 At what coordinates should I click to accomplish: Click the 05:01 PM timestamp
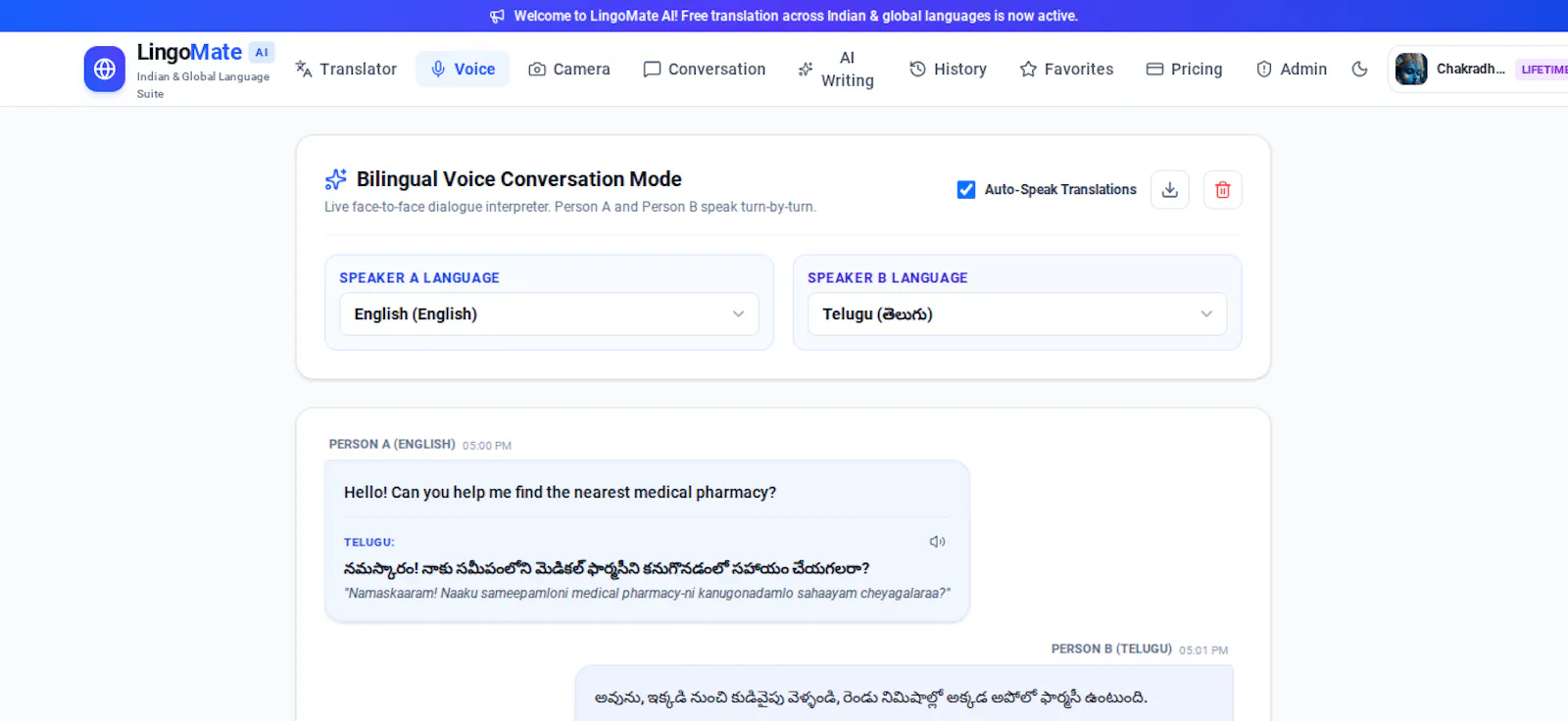[x=1203, y=650]
